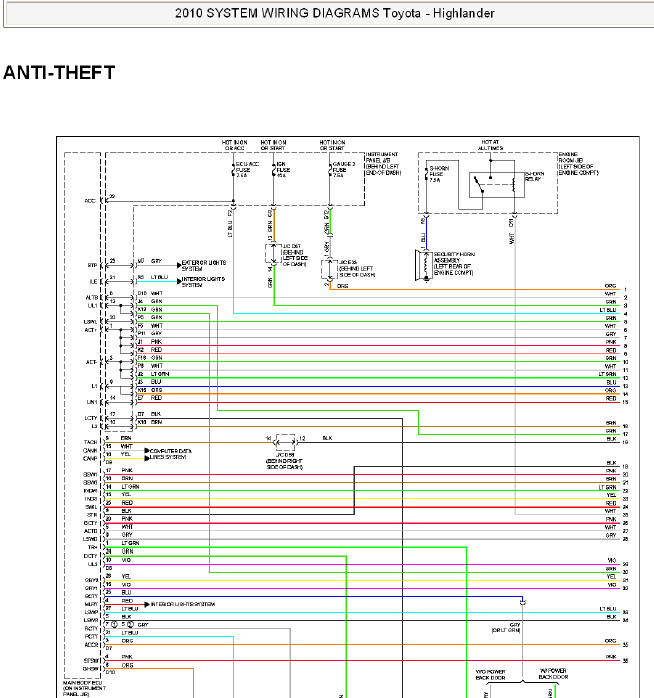The width and height of the screenshot is (654, 698).
Task: Click the K15 ORG wire label
Action: [x=150, y=390]
